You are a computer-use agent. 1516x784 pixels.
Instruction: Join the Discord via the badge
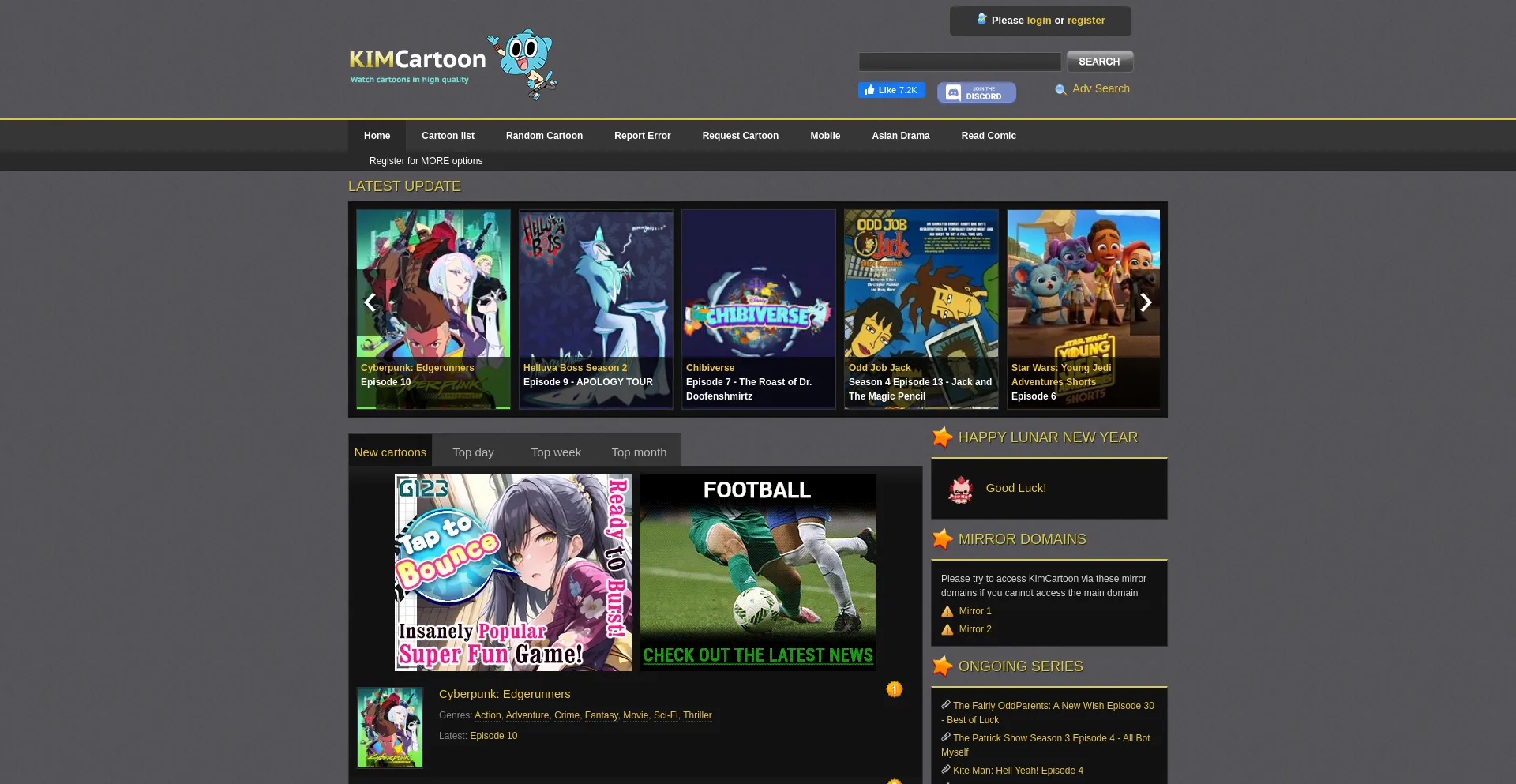(x=977, y=92)
